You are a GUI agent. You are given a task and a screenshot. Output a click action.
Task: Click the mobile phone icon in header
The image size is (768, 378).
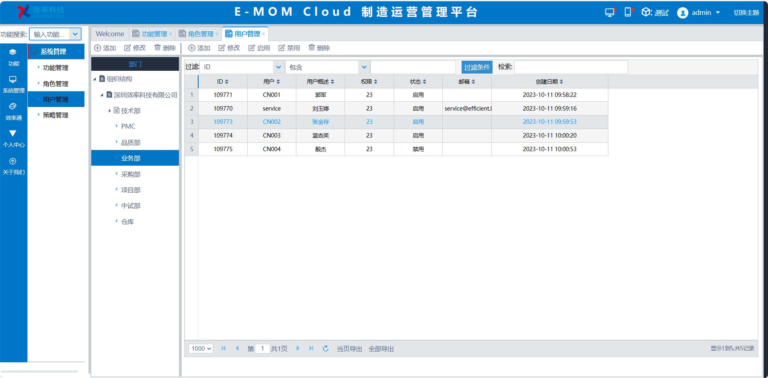coord(628,12)
